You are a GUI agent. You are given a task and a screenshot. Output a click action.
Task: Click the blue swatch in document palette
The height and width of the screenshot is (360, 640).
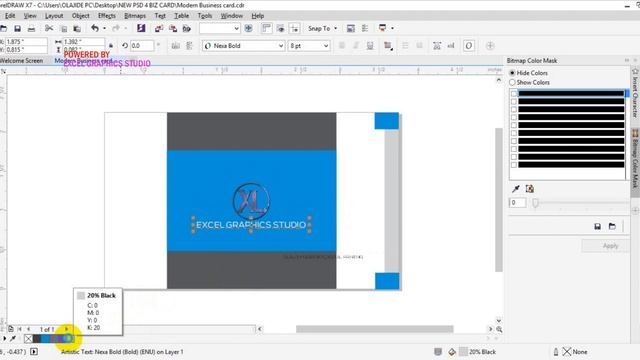point(45,338)
